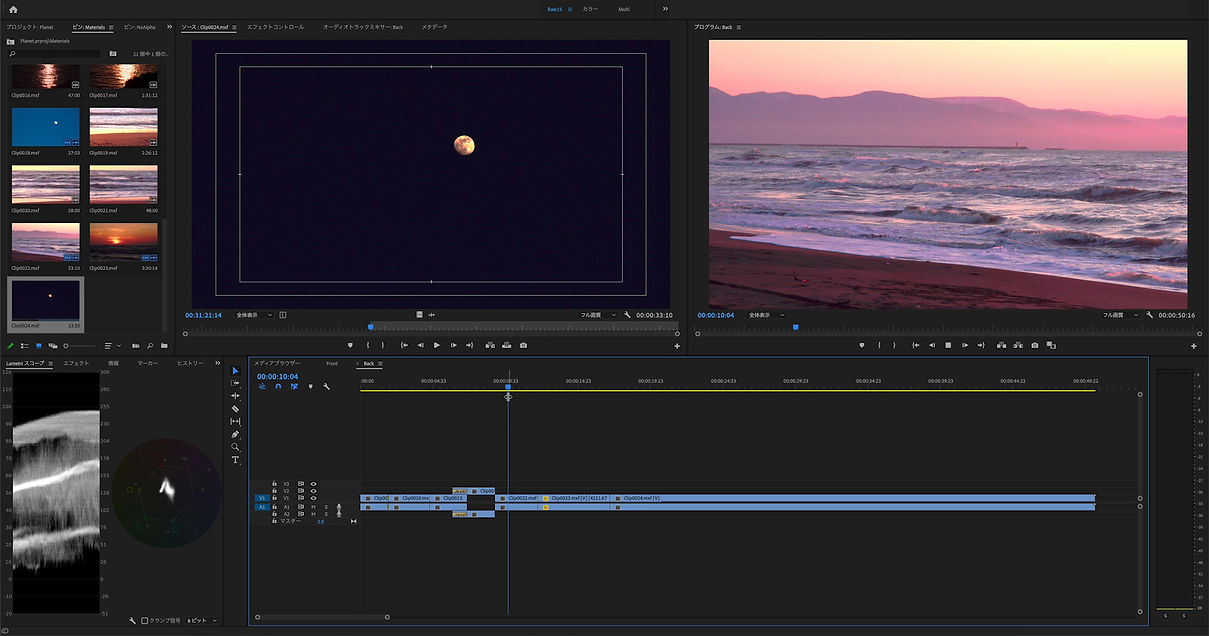Switch project panel to list view
1209x636 pixels.
point(25,346)
